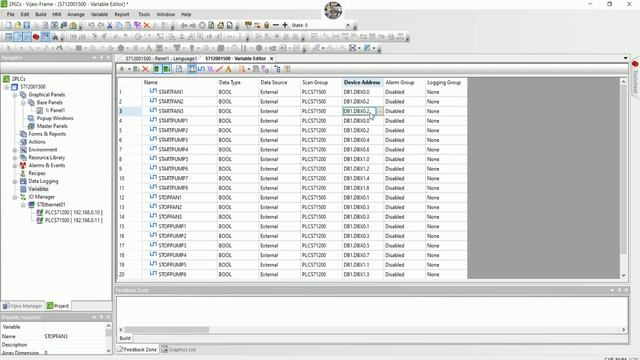Click the Feedback Zone horizontal scrollbar thumb
The height and width of the screenshot is (360, 640).
[x=167, y=329]
